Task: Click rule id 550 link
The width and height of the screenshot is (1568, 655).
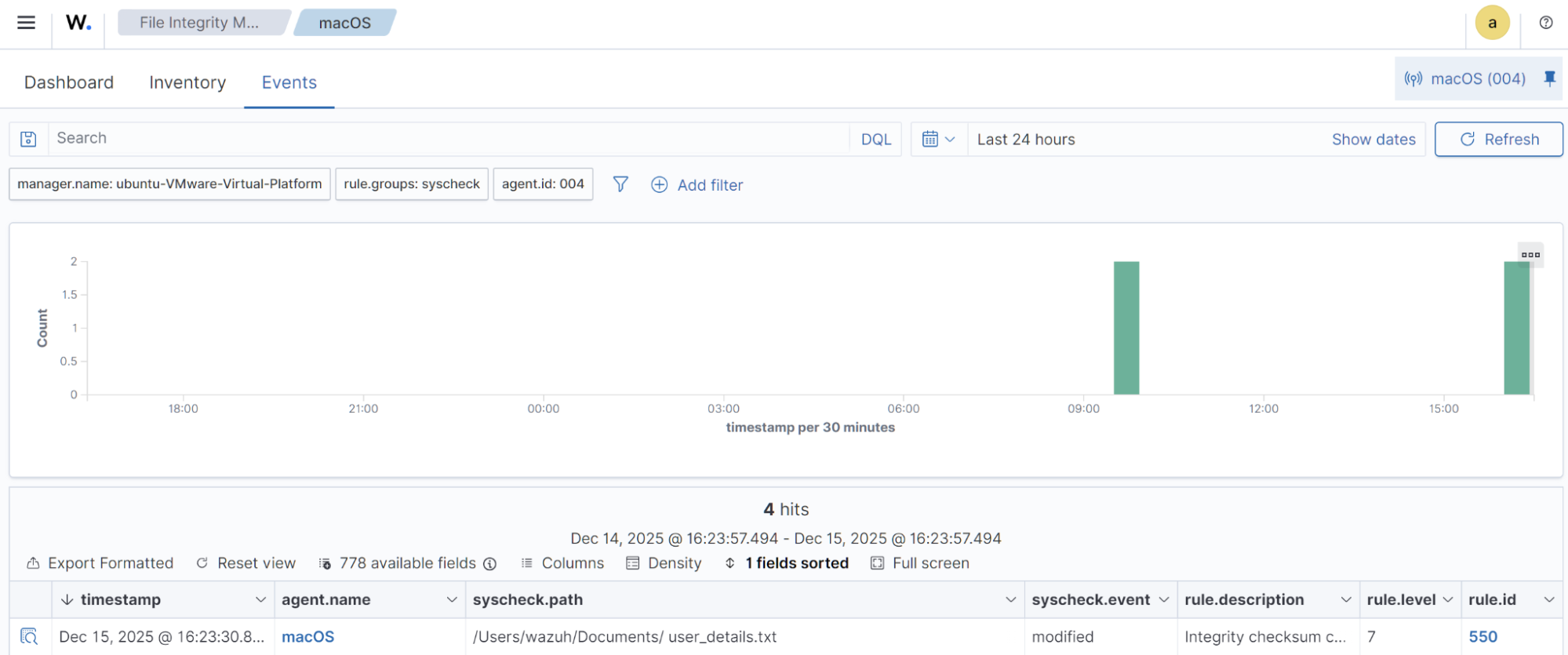Action: point(1483,636)
